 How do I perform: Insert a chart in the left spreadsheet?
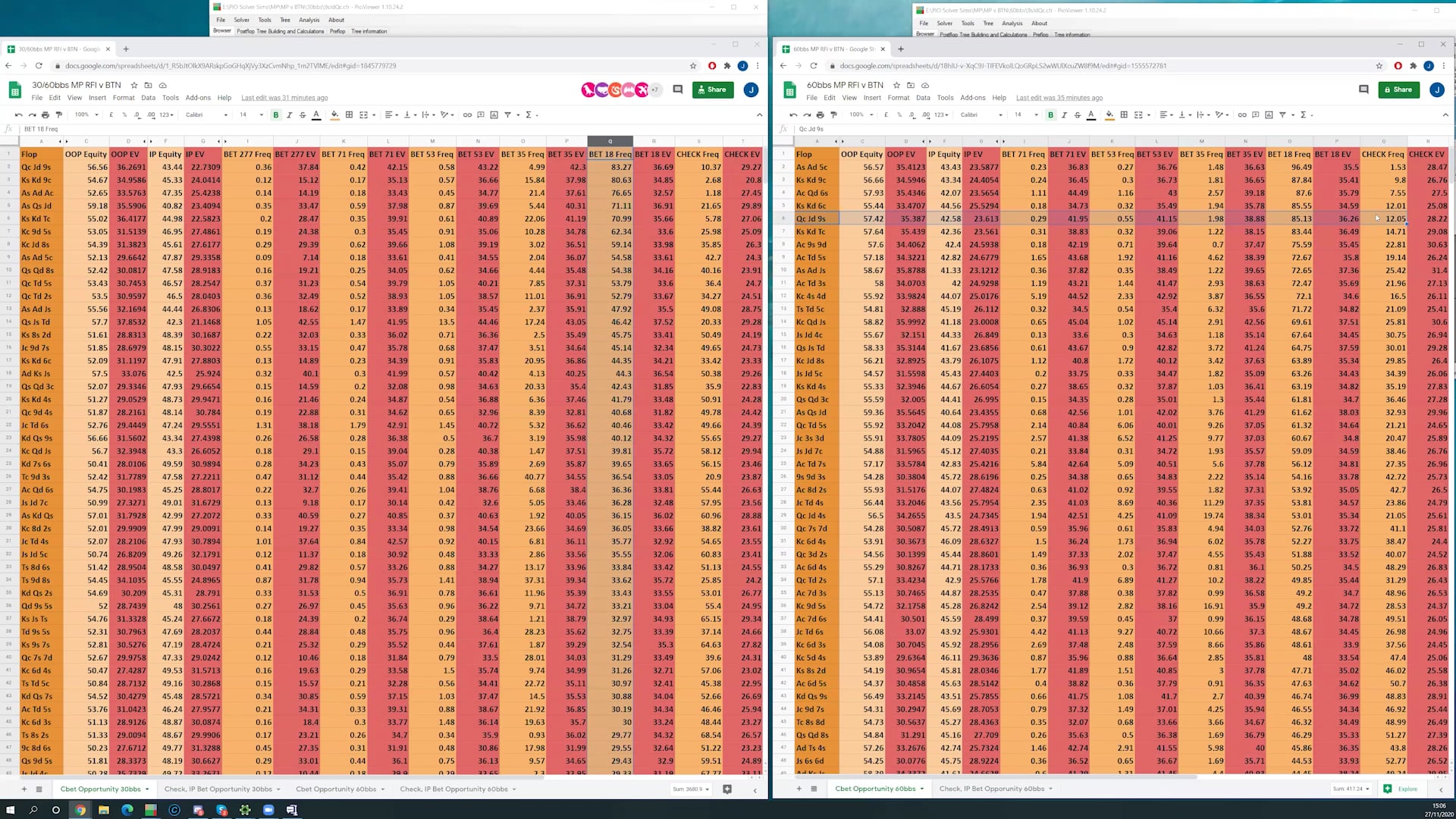[494, 115]
